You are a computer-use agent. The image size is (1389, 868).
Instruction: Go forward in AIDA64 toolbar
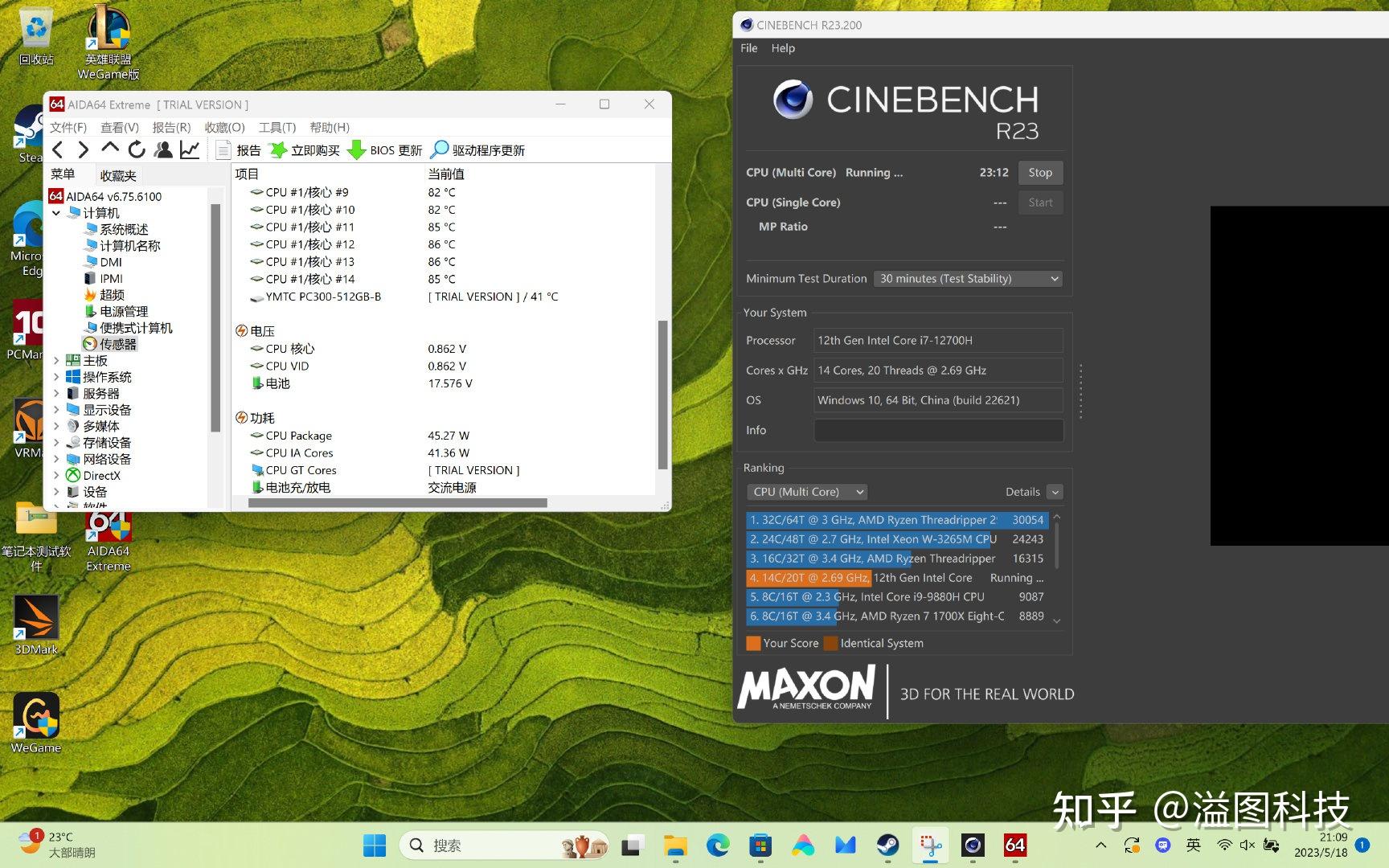83,149
